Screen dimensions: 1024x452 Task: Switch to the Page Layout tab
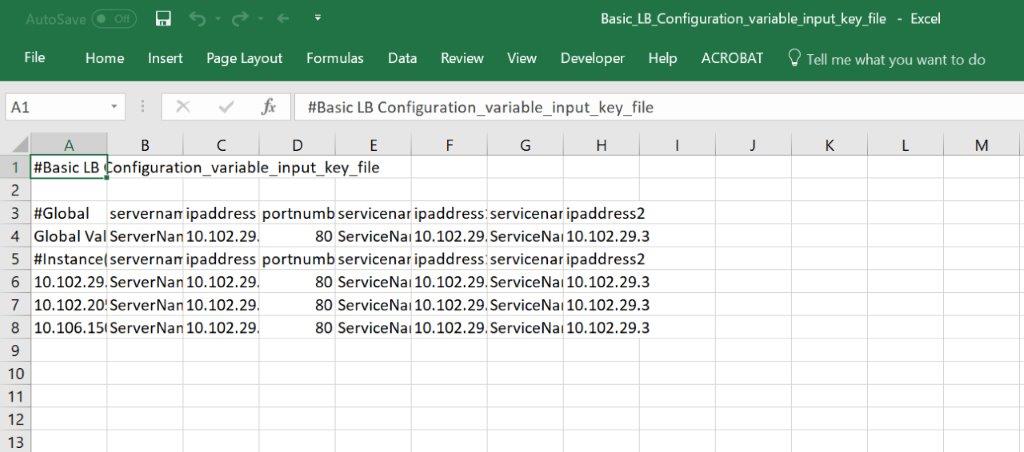pos(244,58)
